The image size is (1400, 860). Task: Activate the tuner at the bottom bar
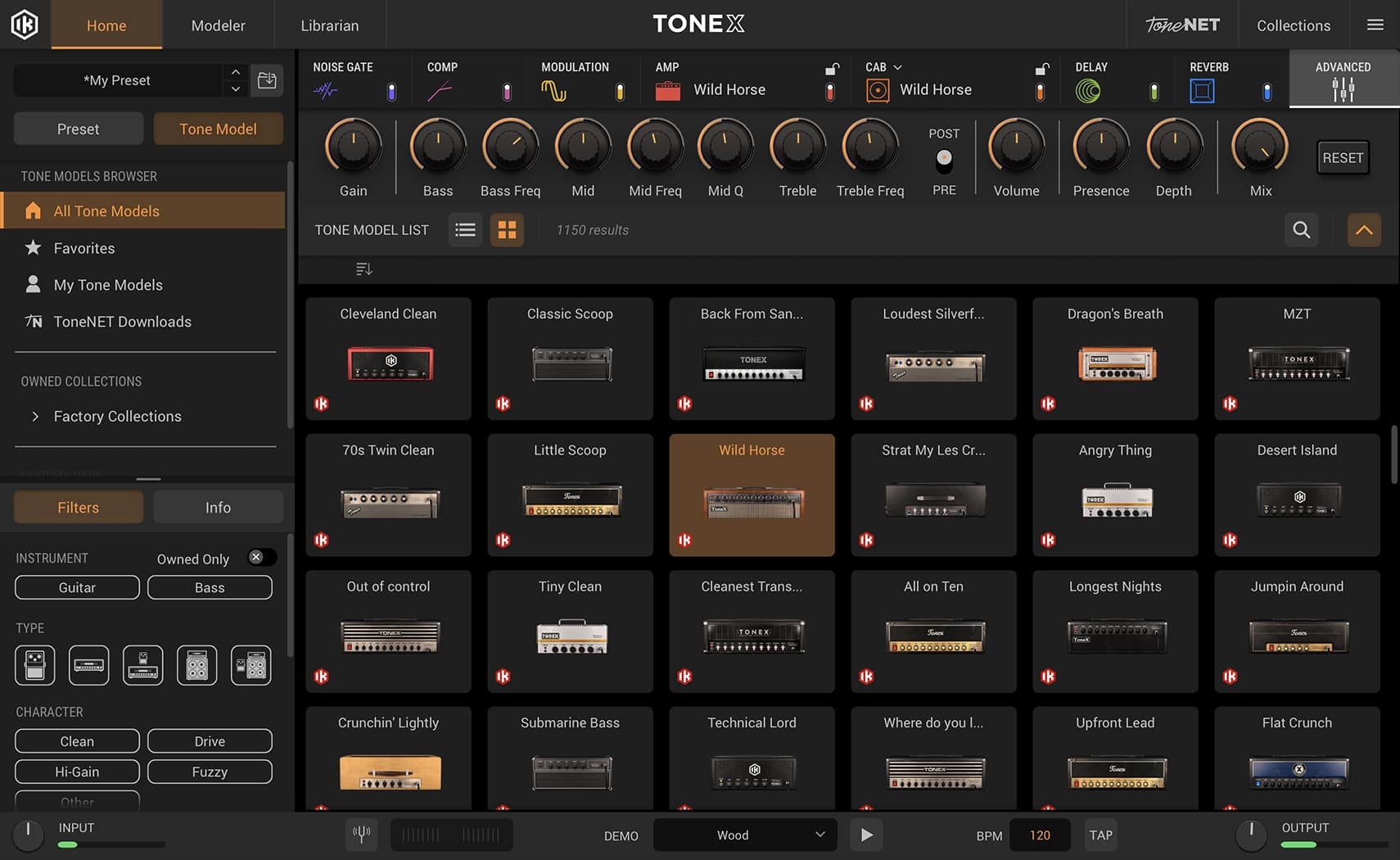coord(361,835)
